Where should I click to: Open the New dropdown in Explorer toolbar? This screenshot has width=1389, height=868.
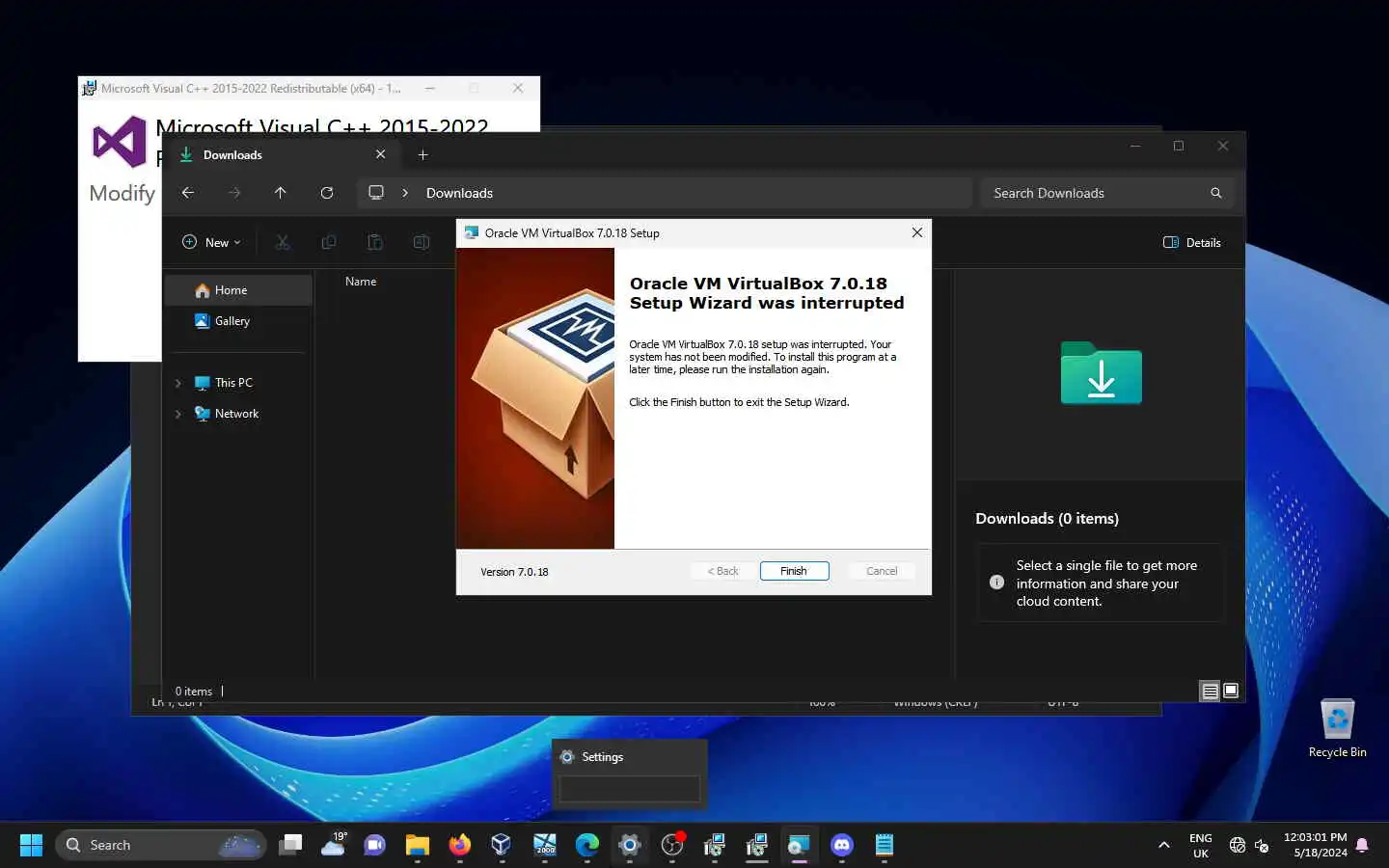point(211,242)
